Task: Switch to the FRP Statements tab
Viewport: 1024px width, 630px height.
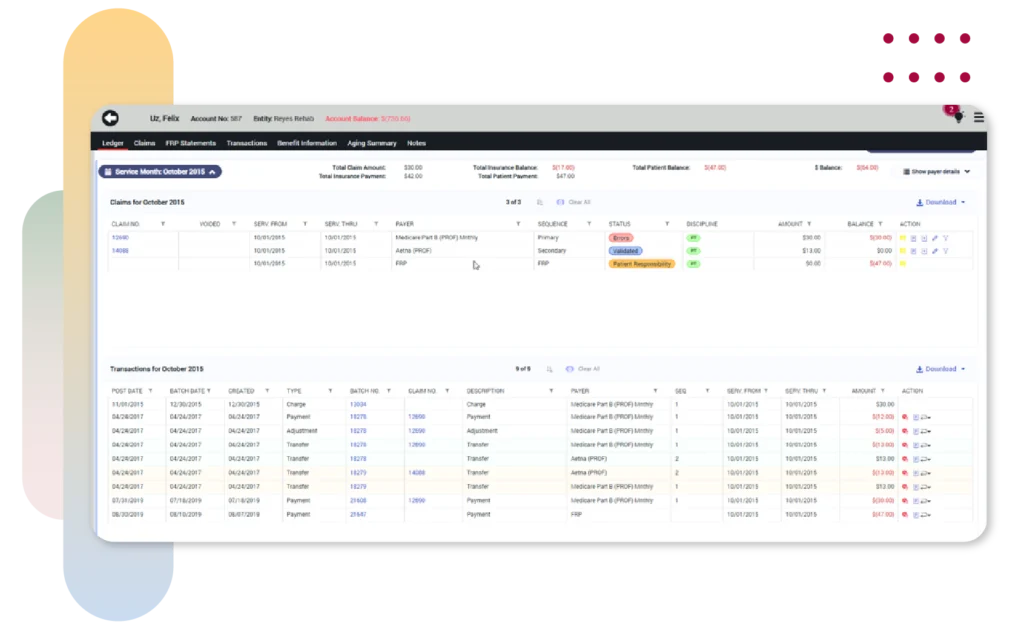Action: [x=190, y=143]
